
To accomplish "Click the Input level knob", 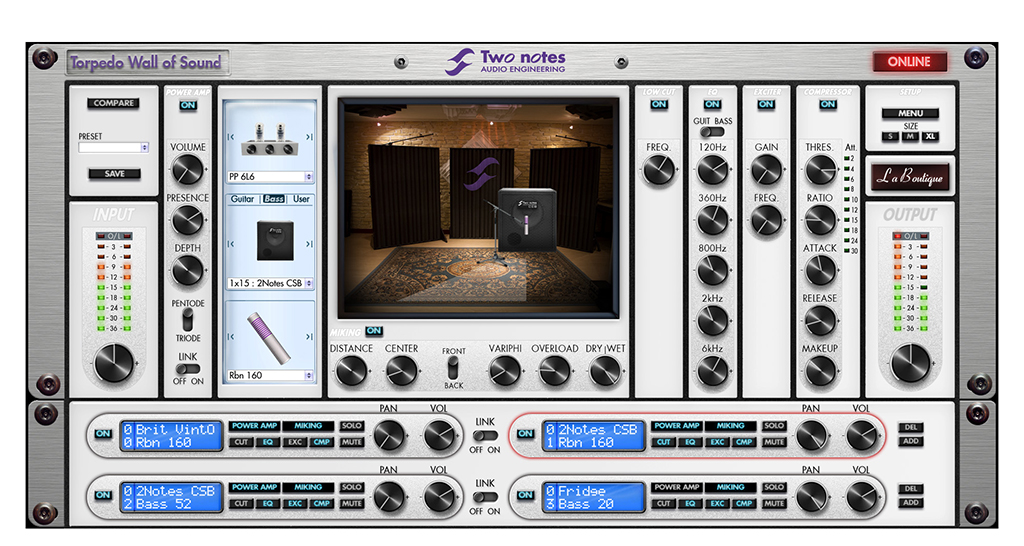I will (113, 364).
